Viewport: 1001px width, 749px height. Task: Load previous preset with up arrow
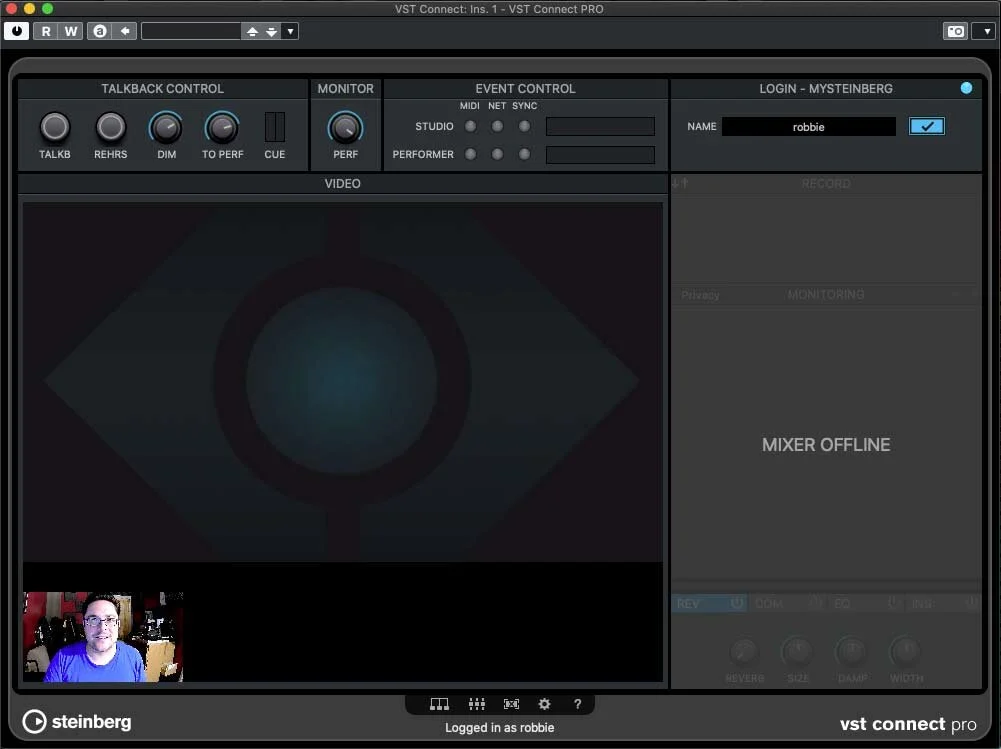pyautogui.click(x=252, y=31)
